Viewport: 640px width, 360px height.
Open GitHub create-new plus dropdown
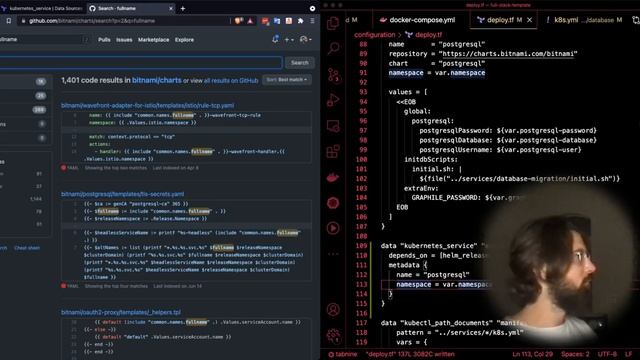pos(289,40)
